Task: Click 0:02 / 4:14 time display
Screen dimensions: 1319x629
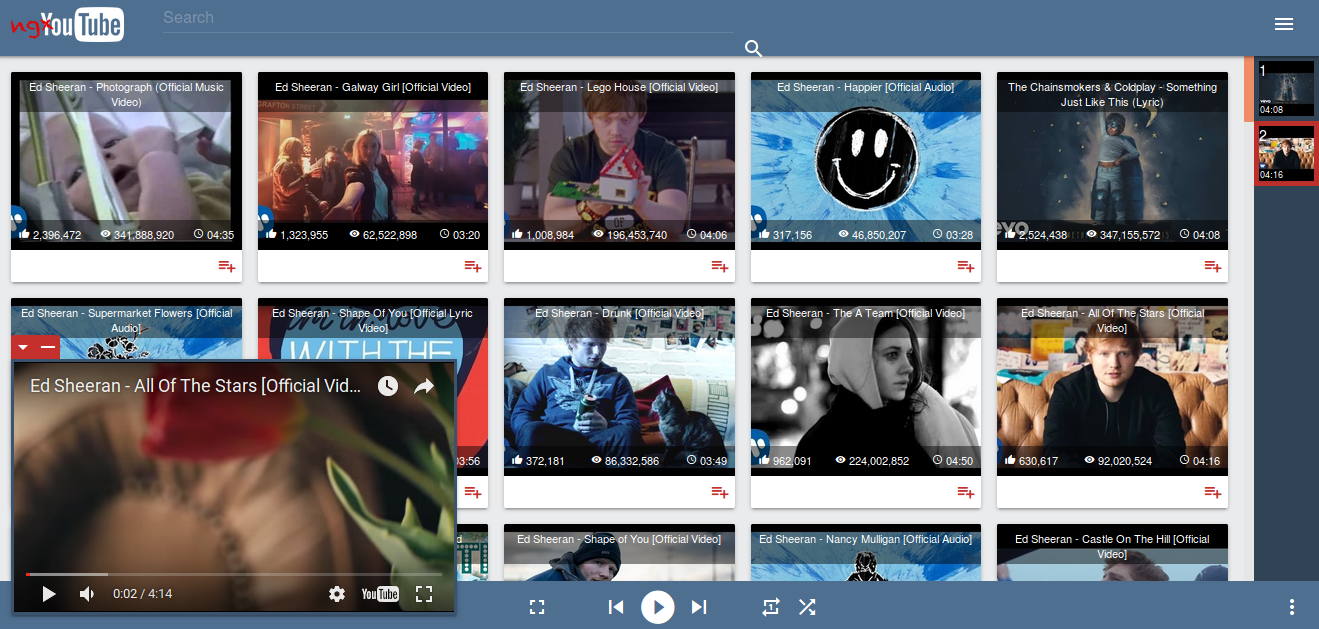Action: [x=143, y=594]
